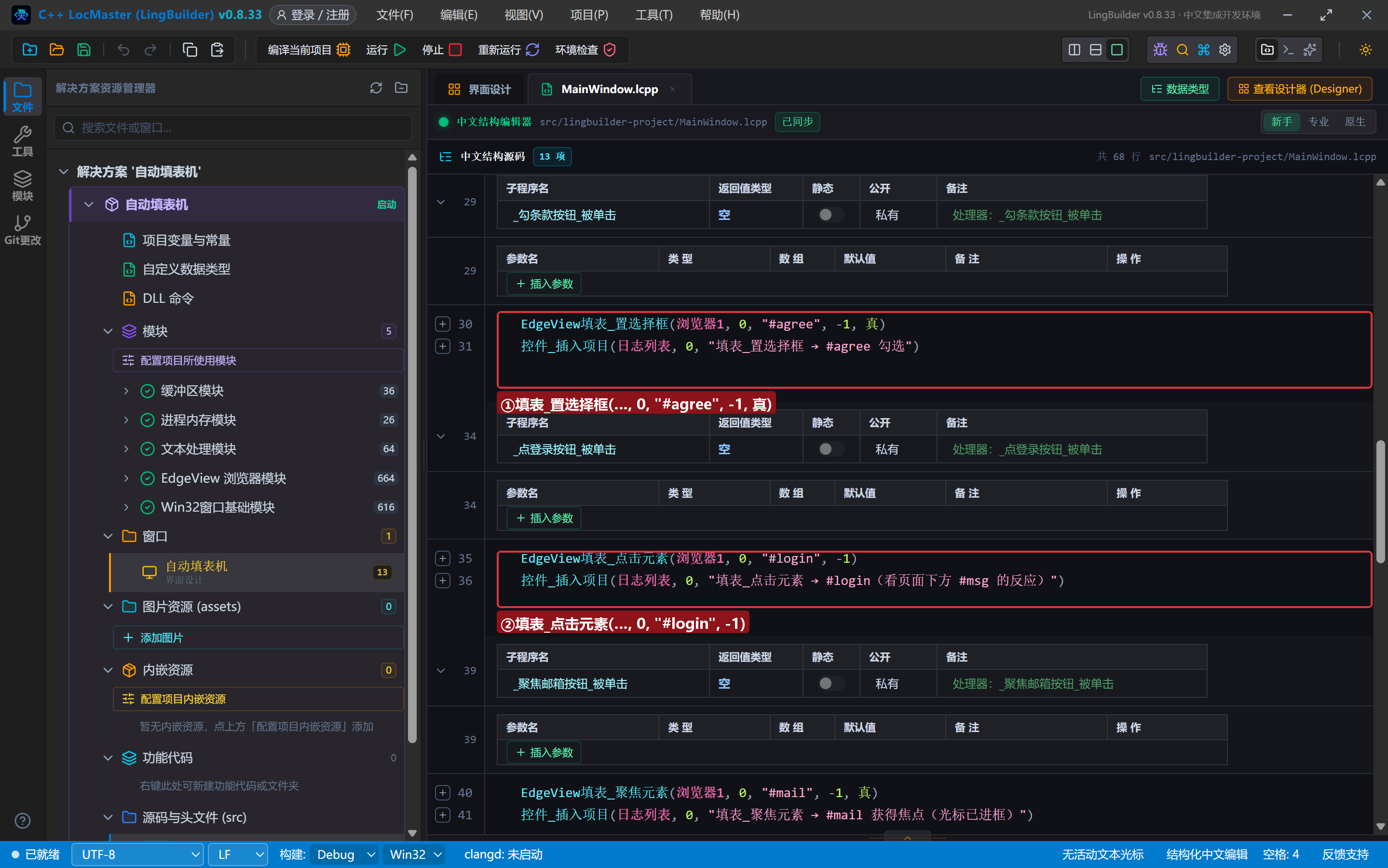Switch editor mode to 专业
Image resolution: width=1388 pixels, height=868 pixels.
coord(1318,122)
